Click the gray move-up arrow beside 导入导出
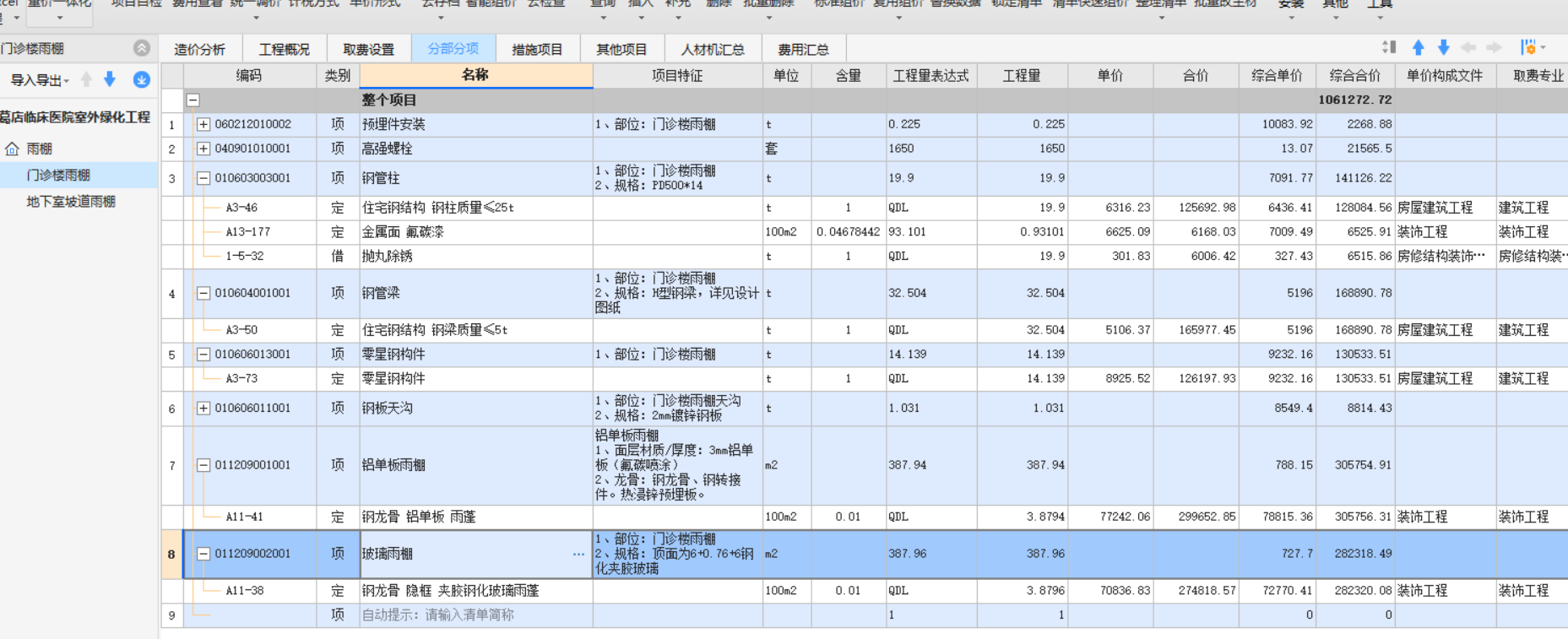Screen dimensions: 1568x639 [x=86, y=79]
